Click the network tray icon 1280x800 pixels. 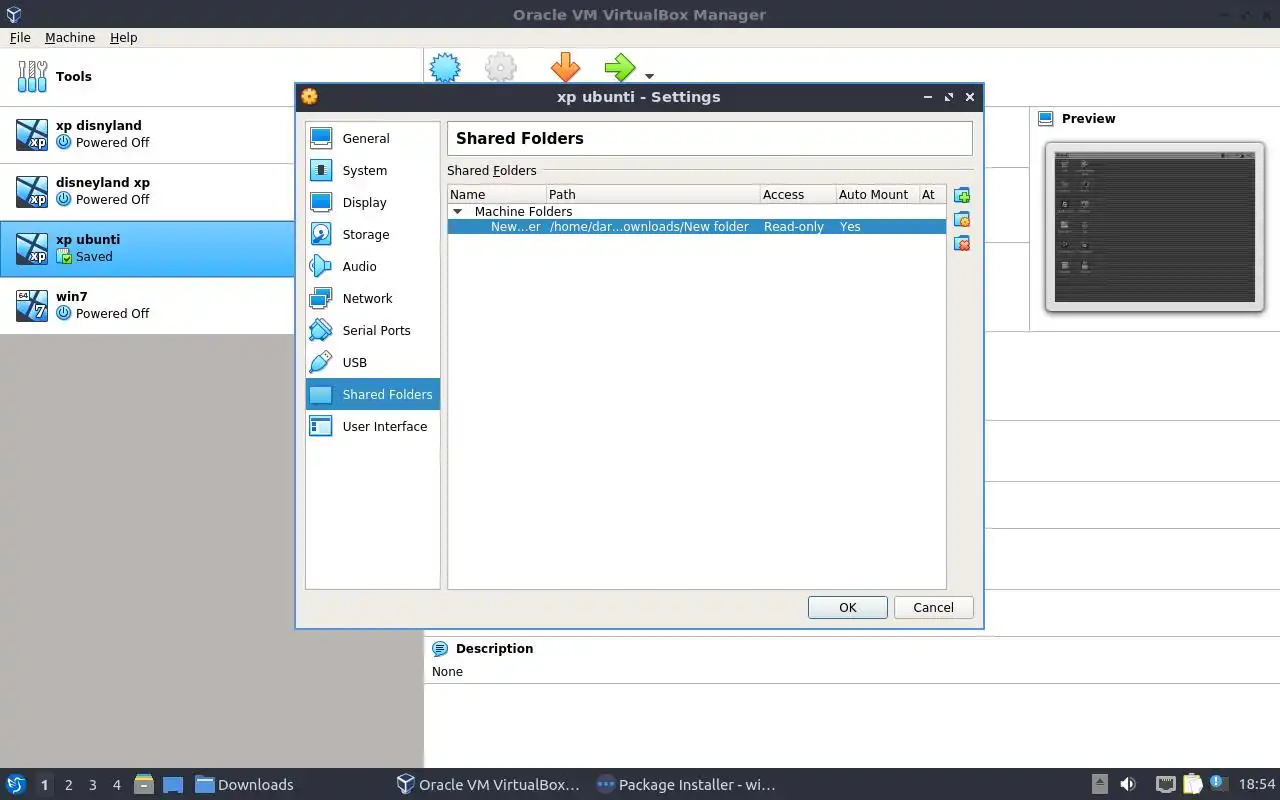point(1166,784)
